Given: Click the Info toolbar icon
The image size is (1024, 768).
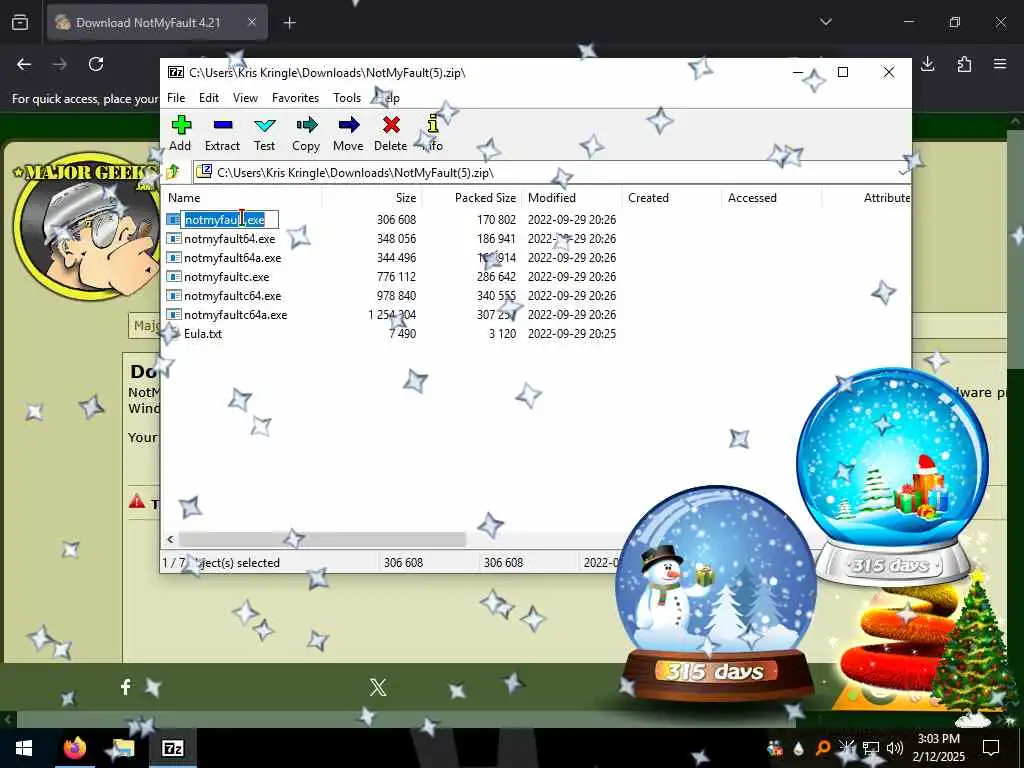Looking at the screenshot, I should point(432,124).
